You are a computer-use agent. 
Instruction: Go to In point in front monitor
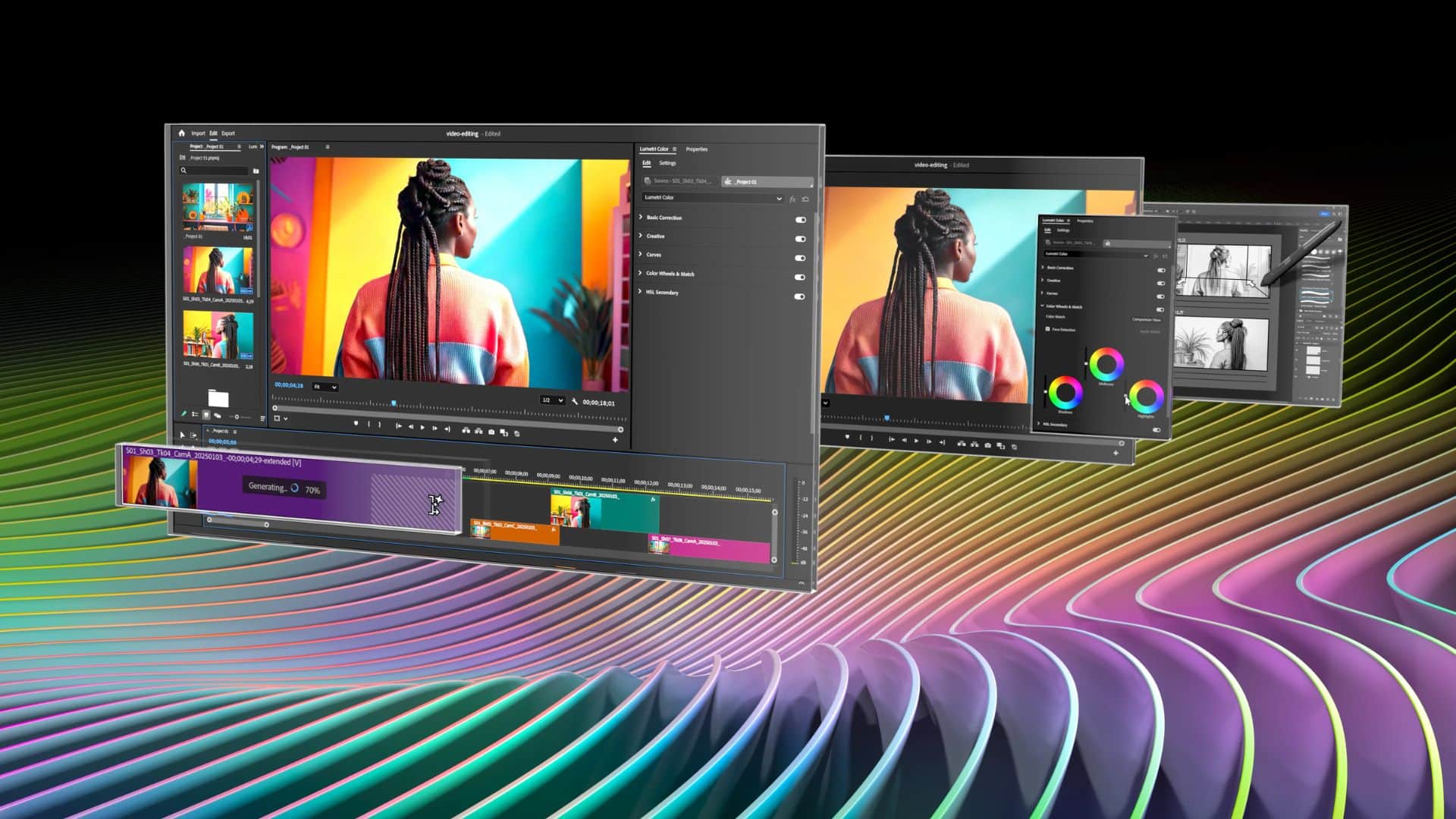[398, 427]
